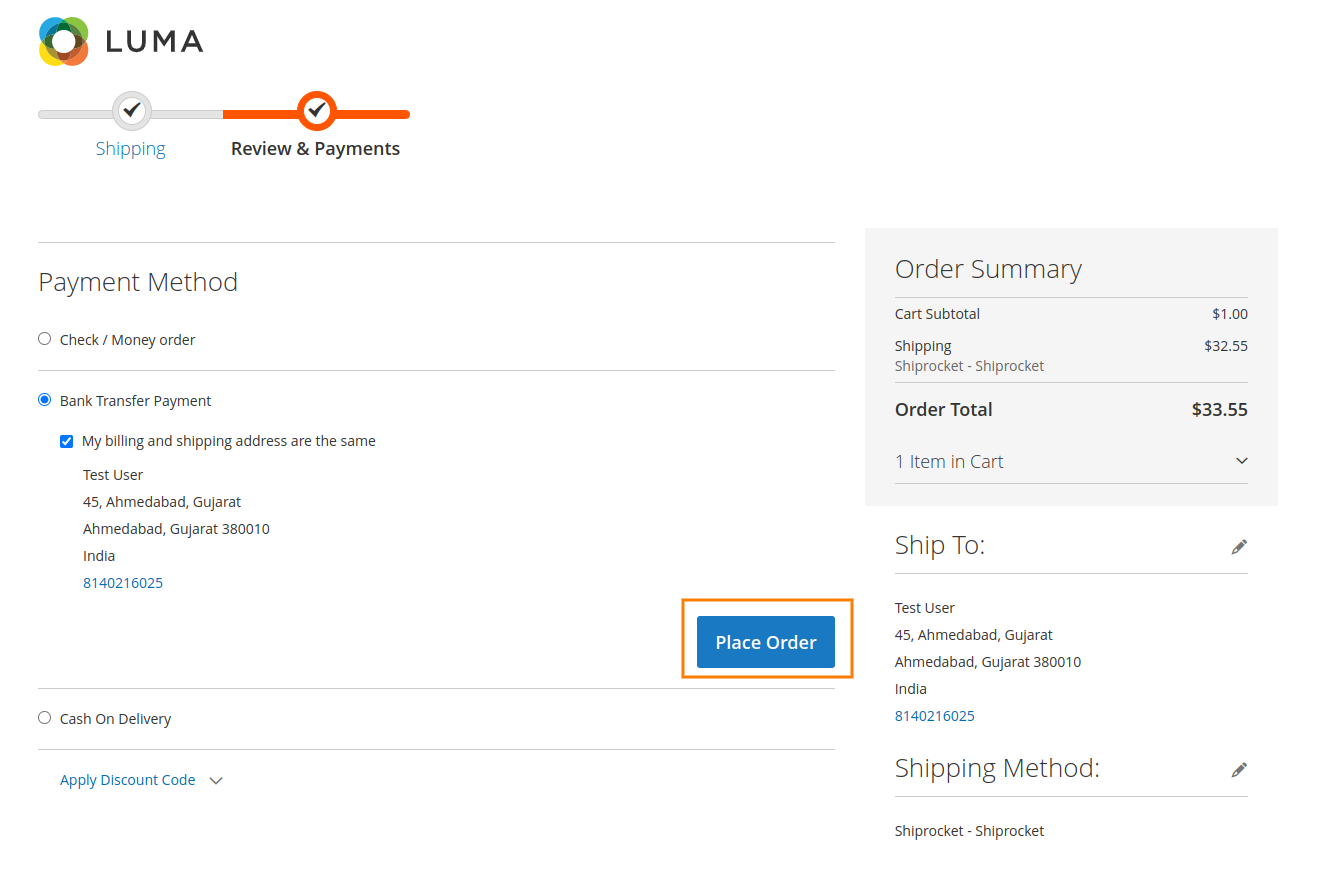Viewport: 1334px width, 880px height.
Task: Click the pencil icon to edit Ship To address
Action: click(x=1239, y=546)
